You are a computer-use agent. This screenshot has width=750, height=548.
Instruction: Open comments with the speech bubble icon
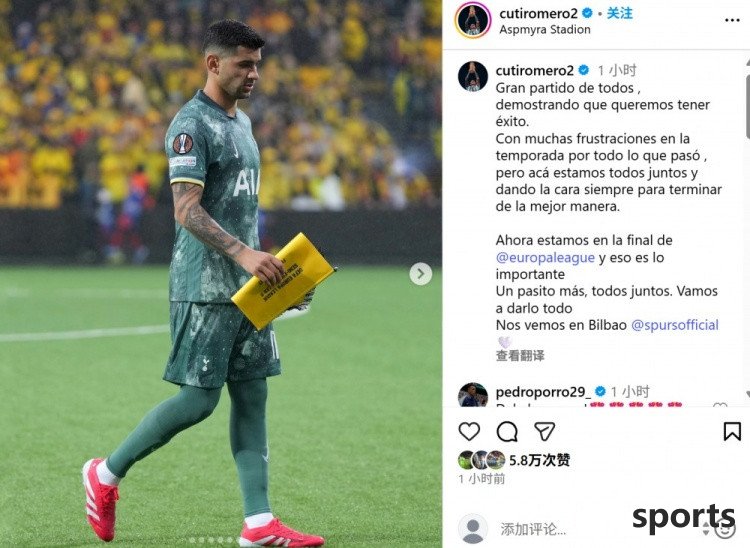pos(507,432)
